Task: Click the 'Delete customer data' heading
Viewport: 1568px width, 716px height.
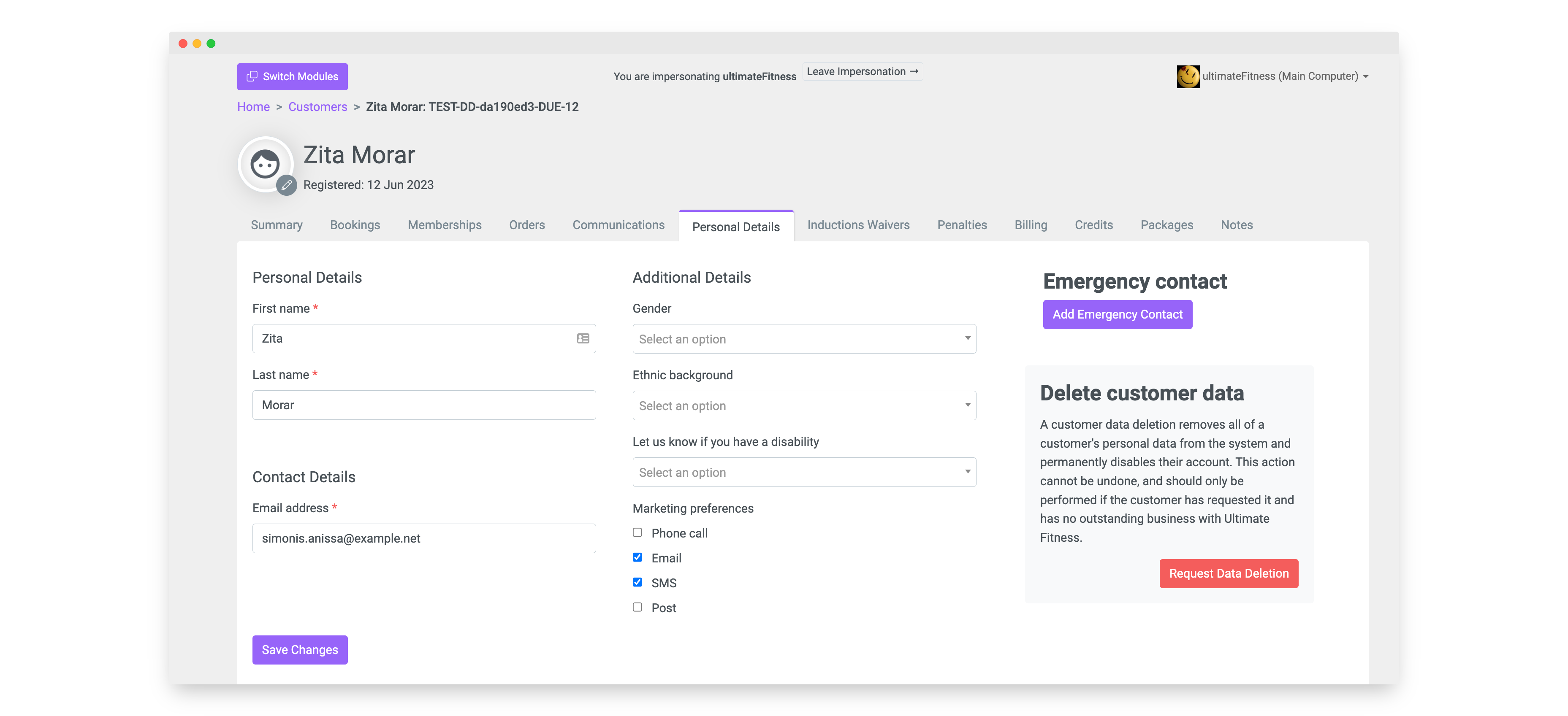Action: click(x=1141, y=393)
